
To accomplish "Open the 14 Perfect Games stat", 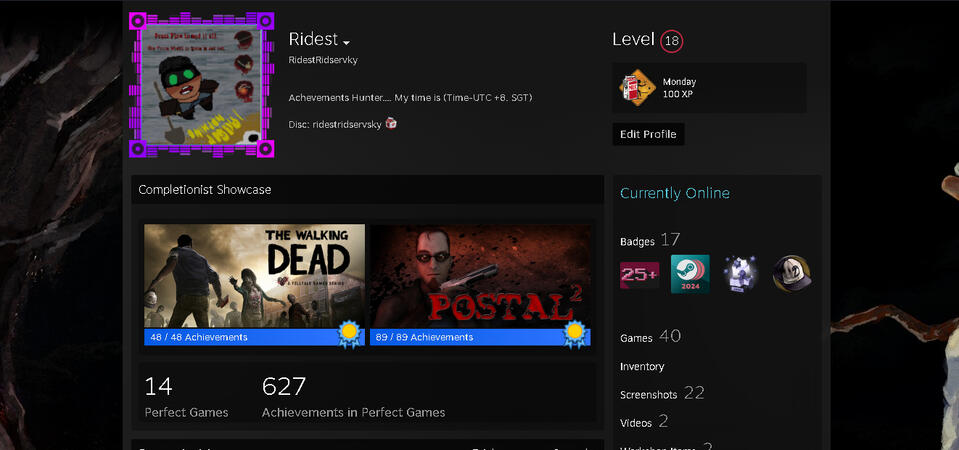I will [x=186, y=397].
